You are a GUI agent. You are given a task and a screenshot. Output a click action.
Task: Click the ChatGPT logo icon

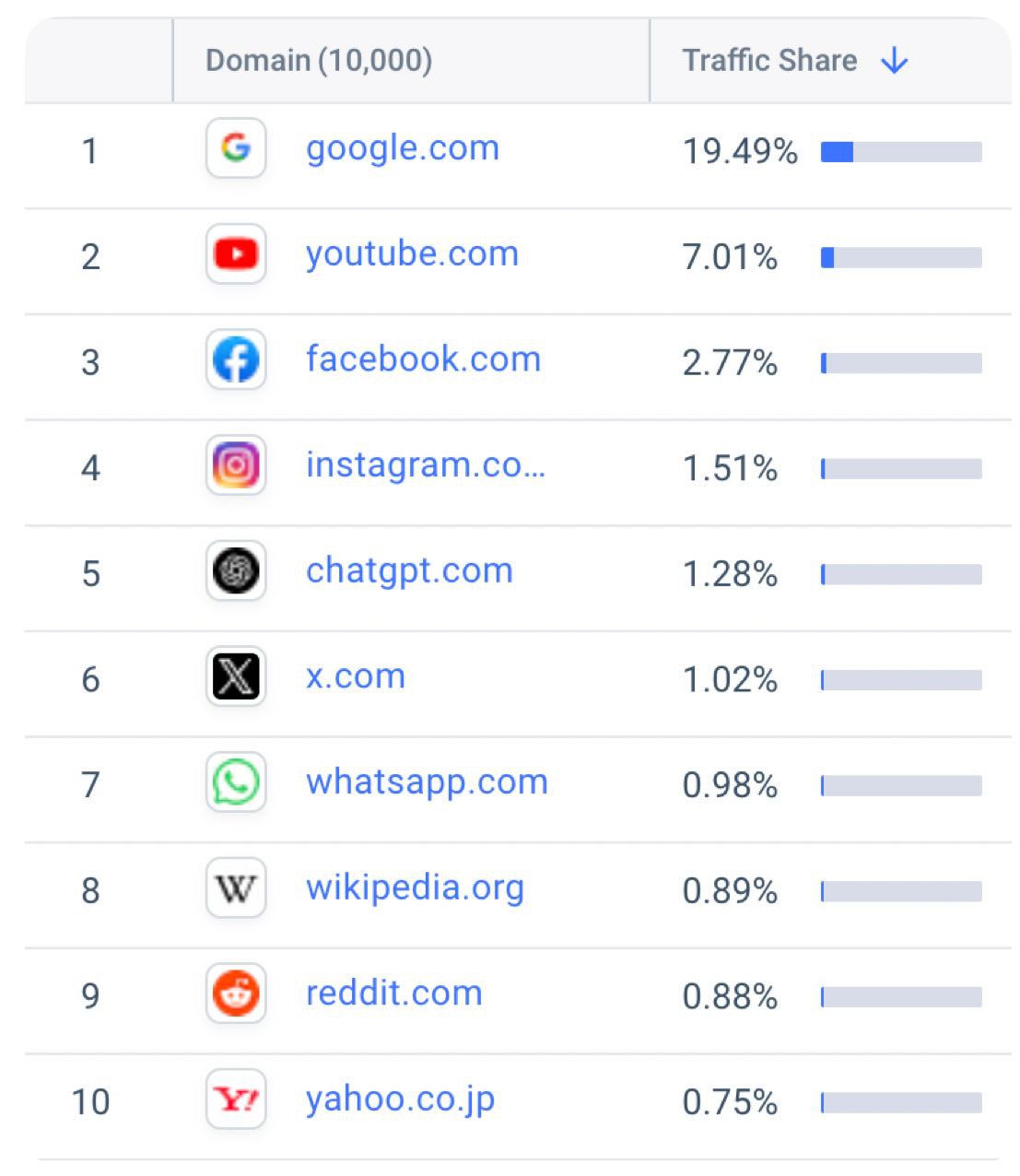(236, 571)
